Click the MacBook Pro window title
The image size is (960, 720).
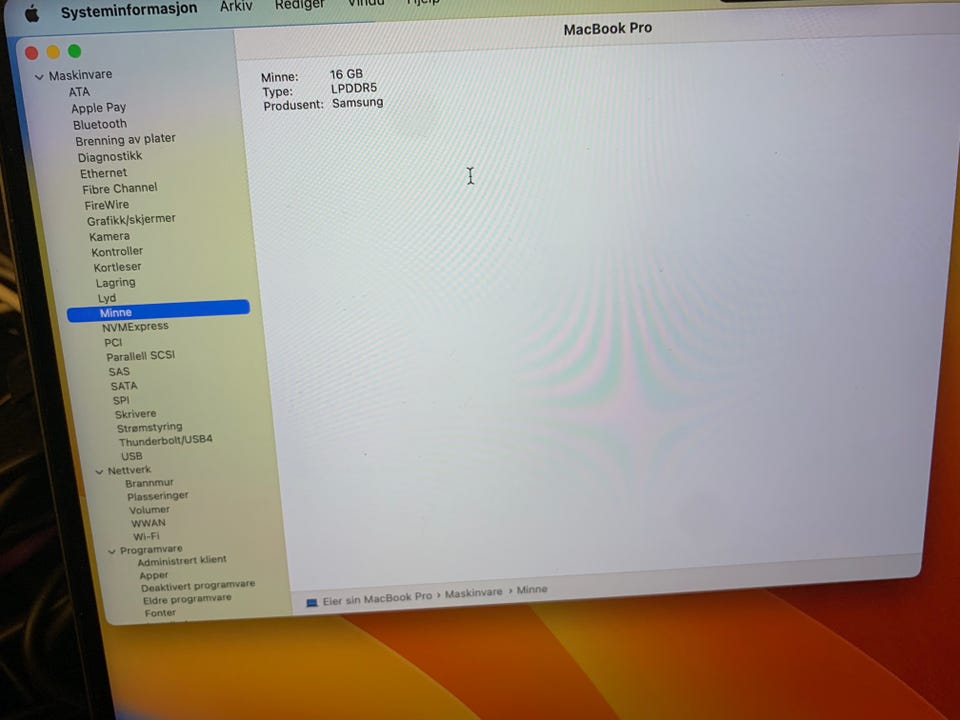click(x=607, y=29)
